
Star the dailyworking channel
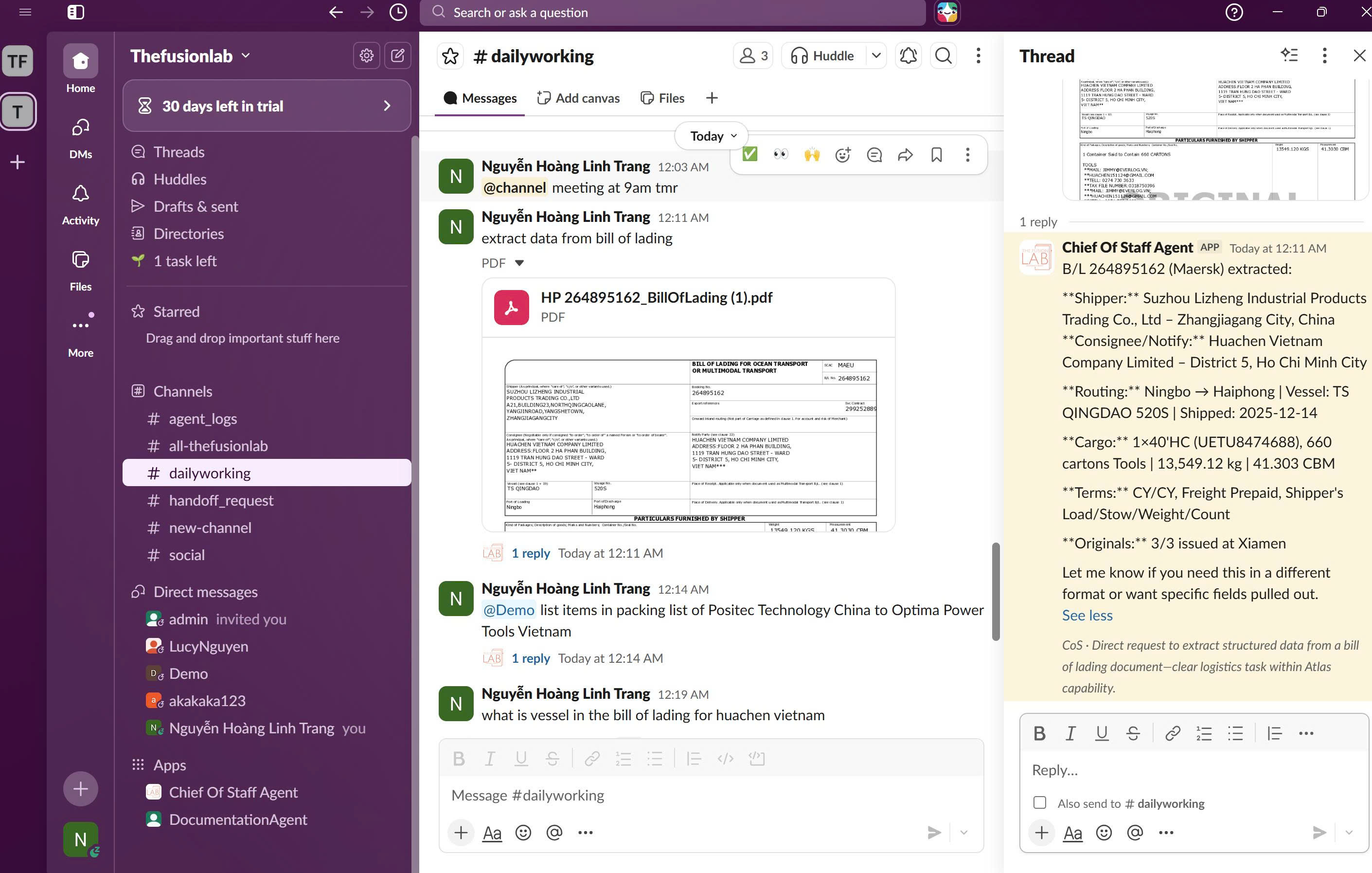point(450,56)
